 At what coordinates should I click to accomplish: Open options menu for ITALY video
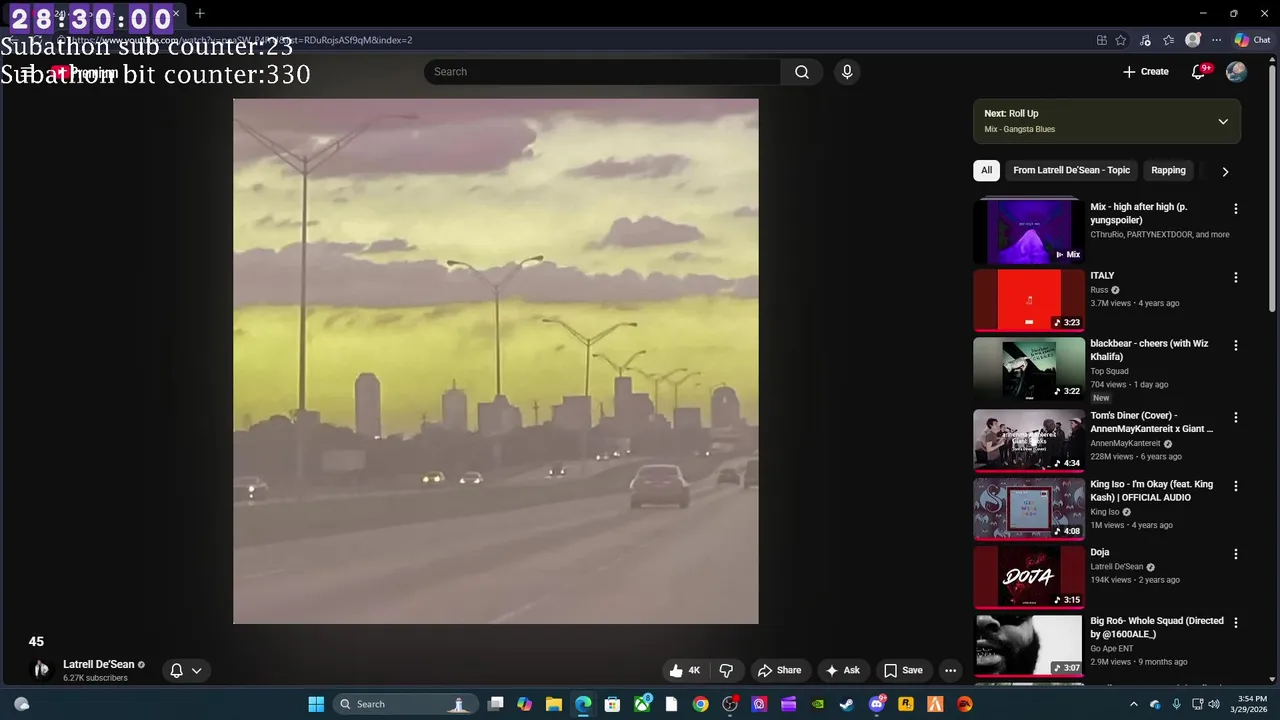pos(1235,277)
